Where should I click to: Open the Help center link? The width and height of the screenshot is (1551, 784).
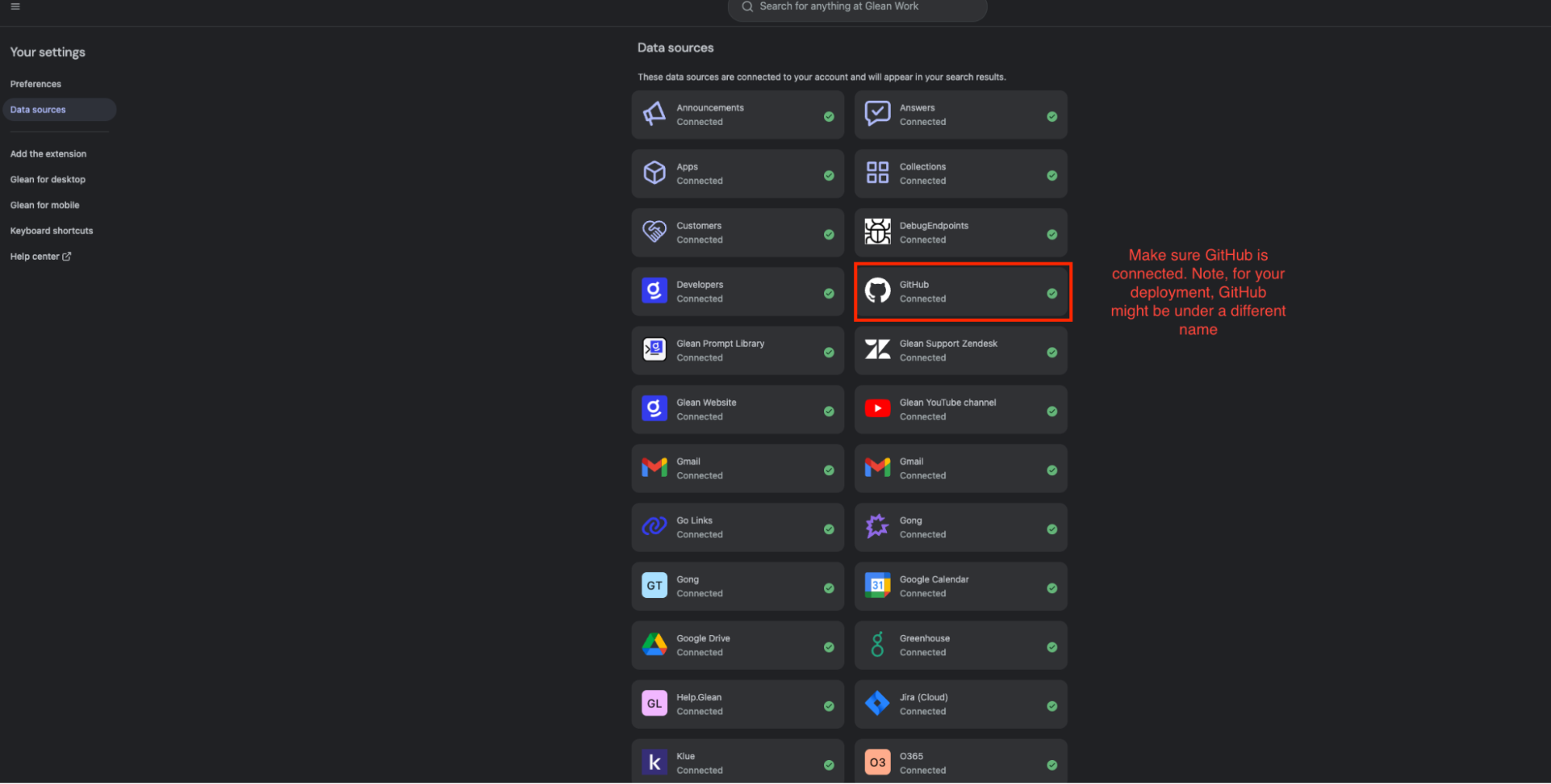coord(40,256)
